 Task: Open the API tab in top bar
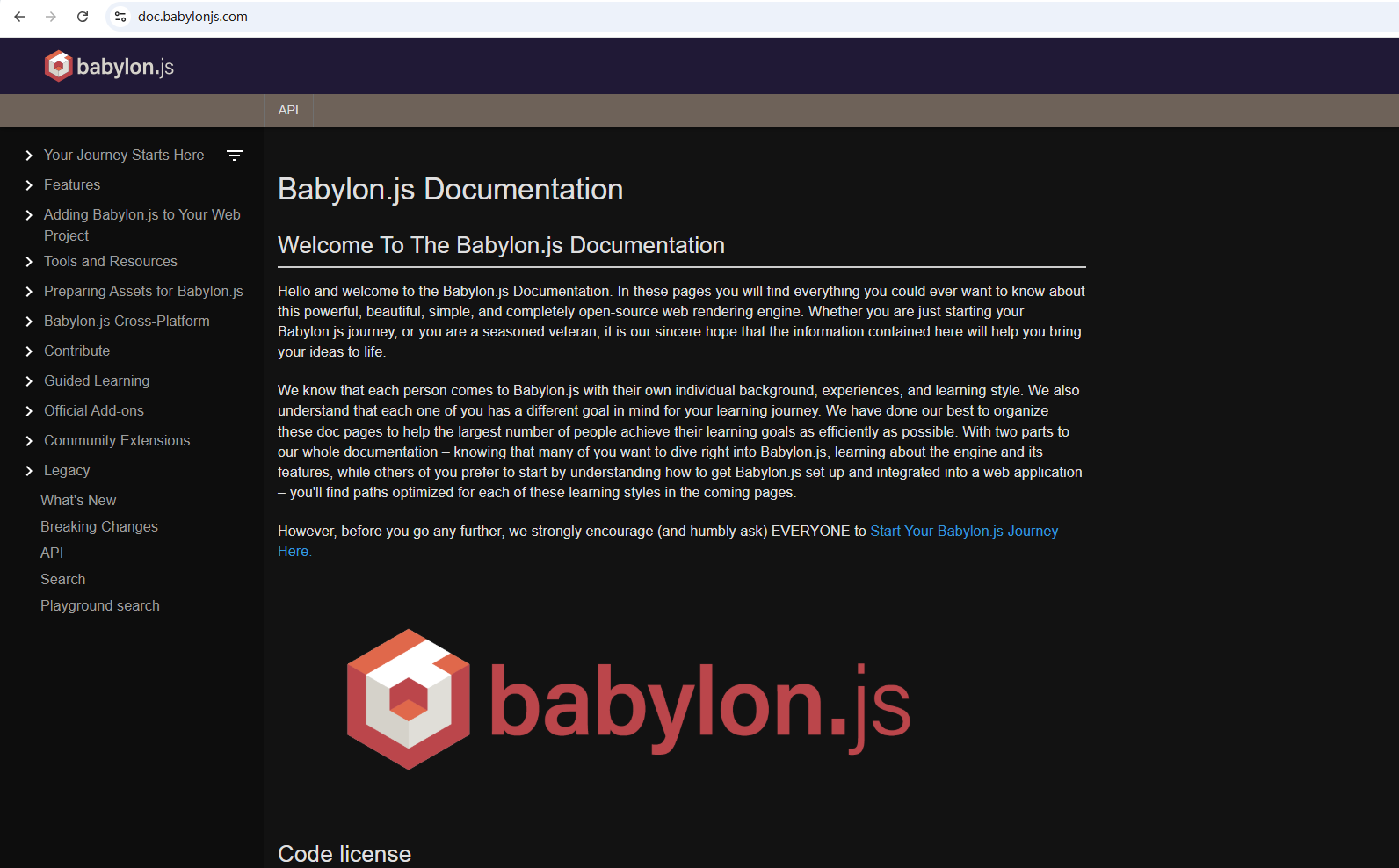[288, 110]
